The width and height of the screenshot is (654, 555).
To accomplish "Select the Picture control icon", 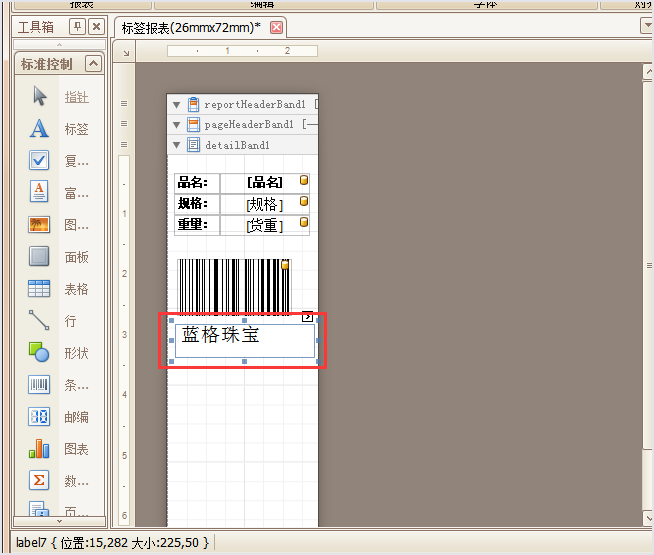I will (39, 224).
